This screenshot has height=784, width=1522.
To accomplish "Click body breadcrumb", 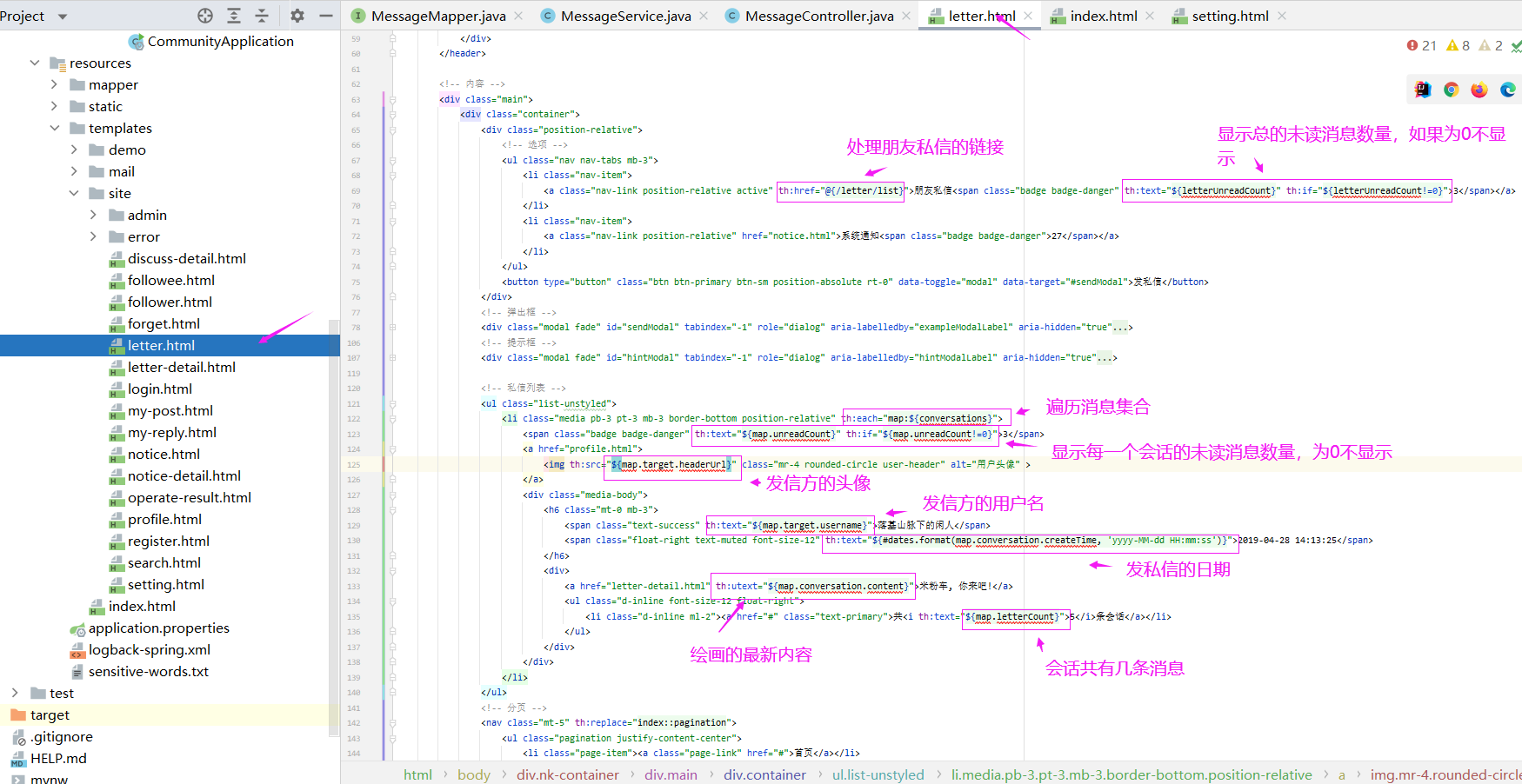I will click(474, 774).
